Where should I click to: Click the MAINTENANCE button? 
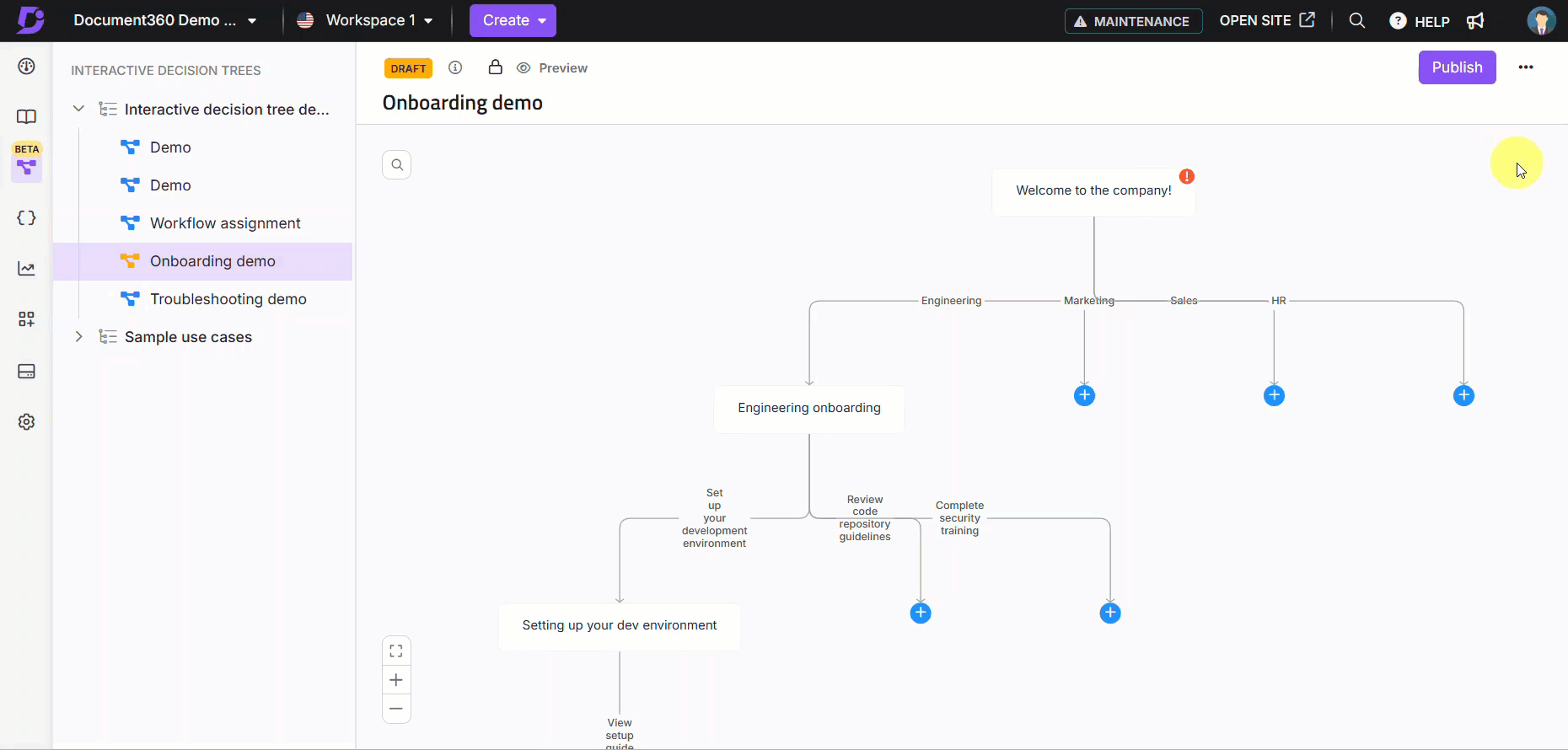coord(1133,21)
